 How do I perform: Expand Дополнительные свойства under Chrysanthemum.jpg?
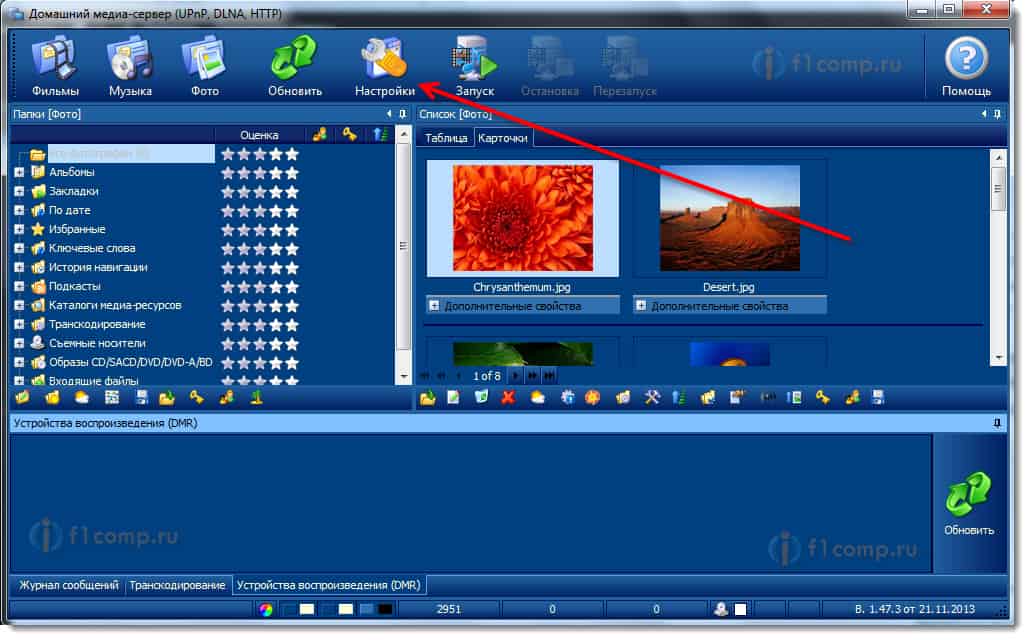click(x=436, y=306)
